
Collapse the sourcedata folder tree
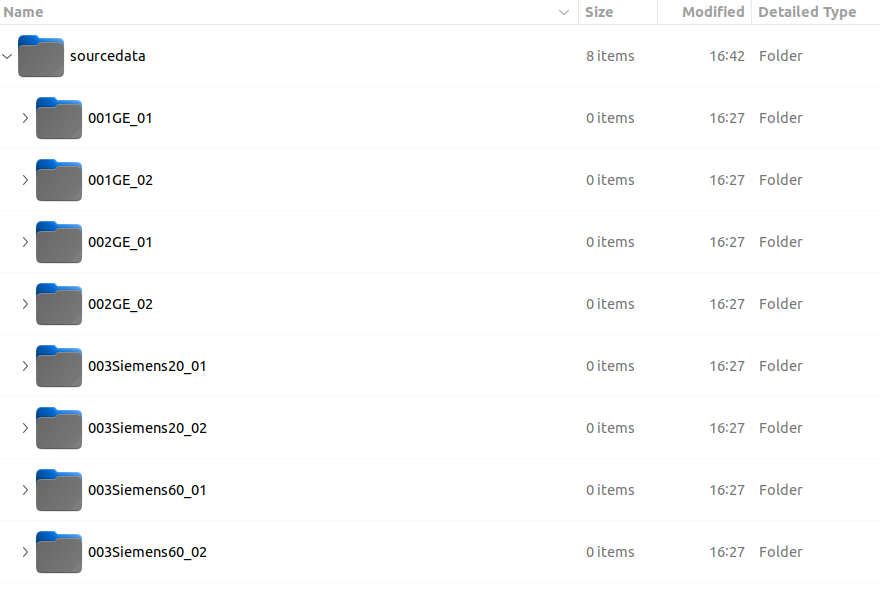click(x=7, y=56)
